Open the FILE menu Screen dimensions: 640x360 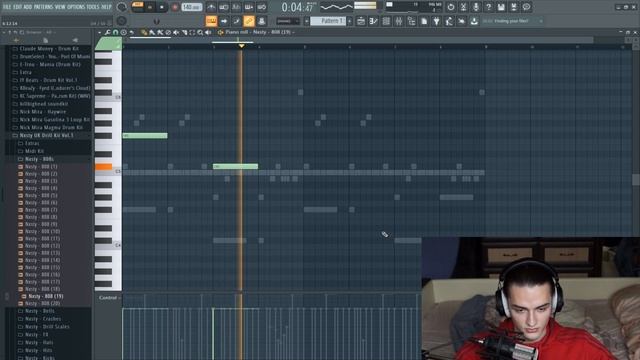[7, 7]
